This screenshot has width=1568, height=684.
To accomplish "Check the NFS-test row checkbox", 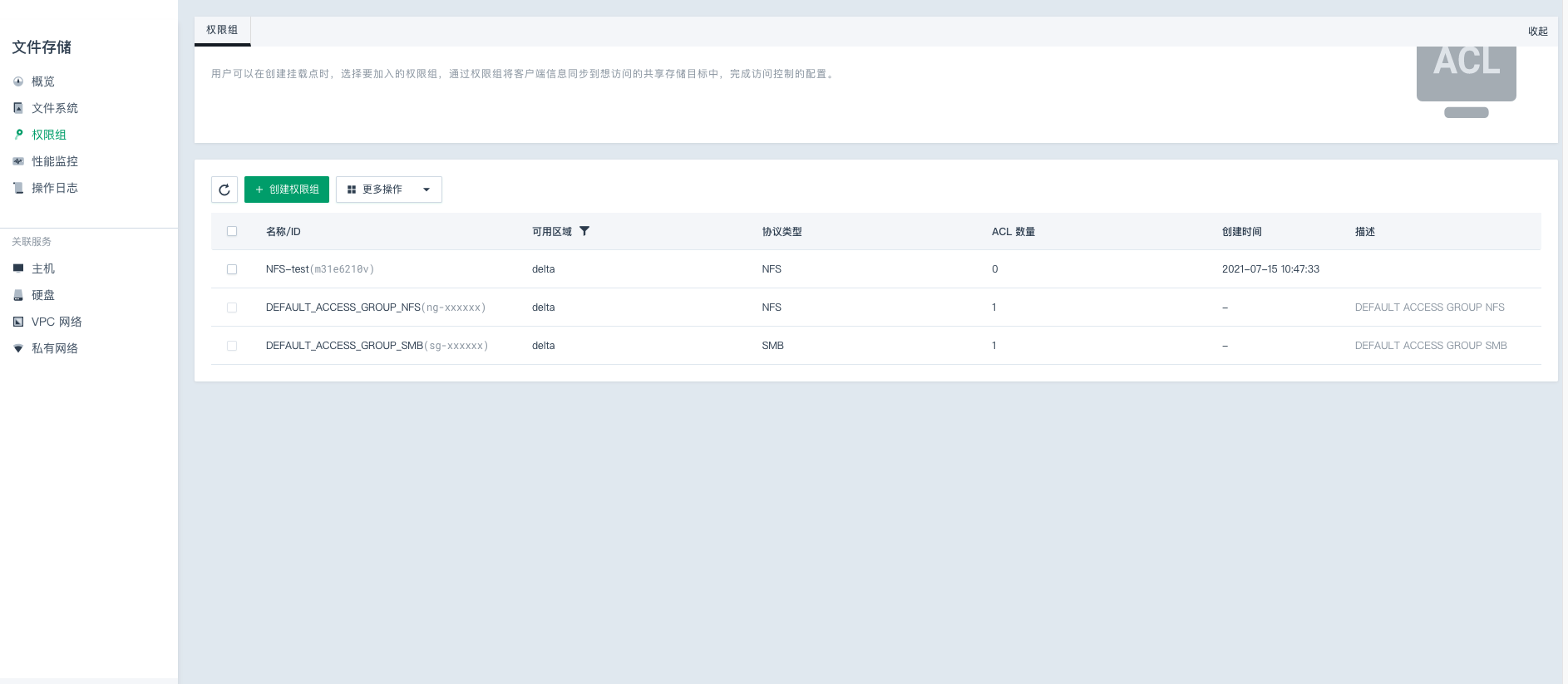I will 232,269.
